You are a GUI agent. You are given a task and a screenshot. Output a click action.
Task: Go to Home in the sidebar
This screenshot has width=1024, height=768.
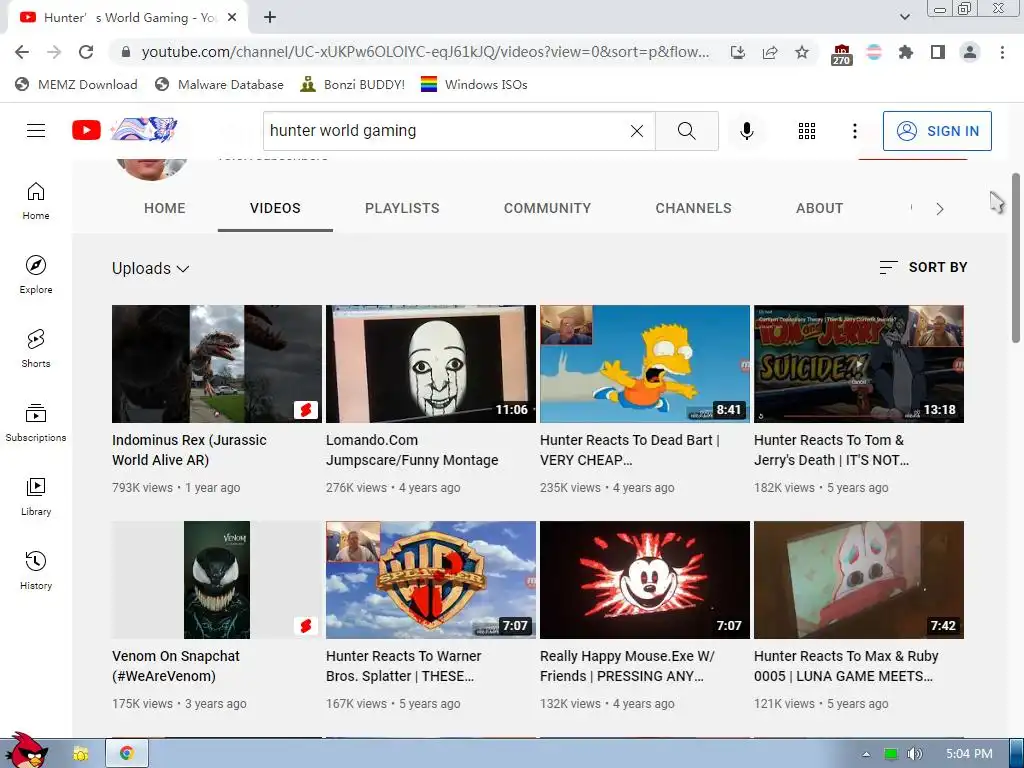36,201
